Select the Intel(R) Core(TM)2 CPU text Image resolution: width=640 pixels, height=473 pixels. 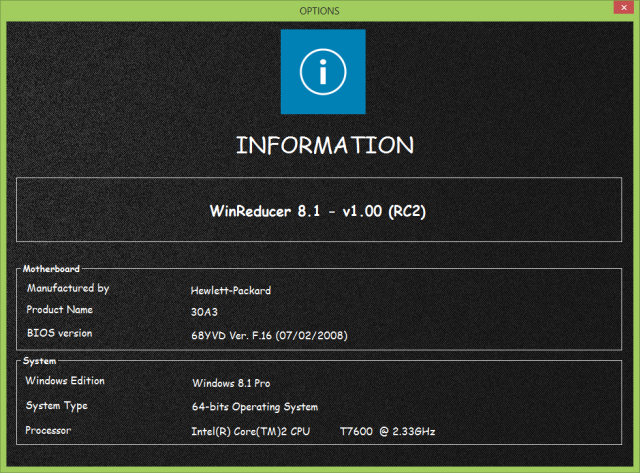tap(251, 432)
